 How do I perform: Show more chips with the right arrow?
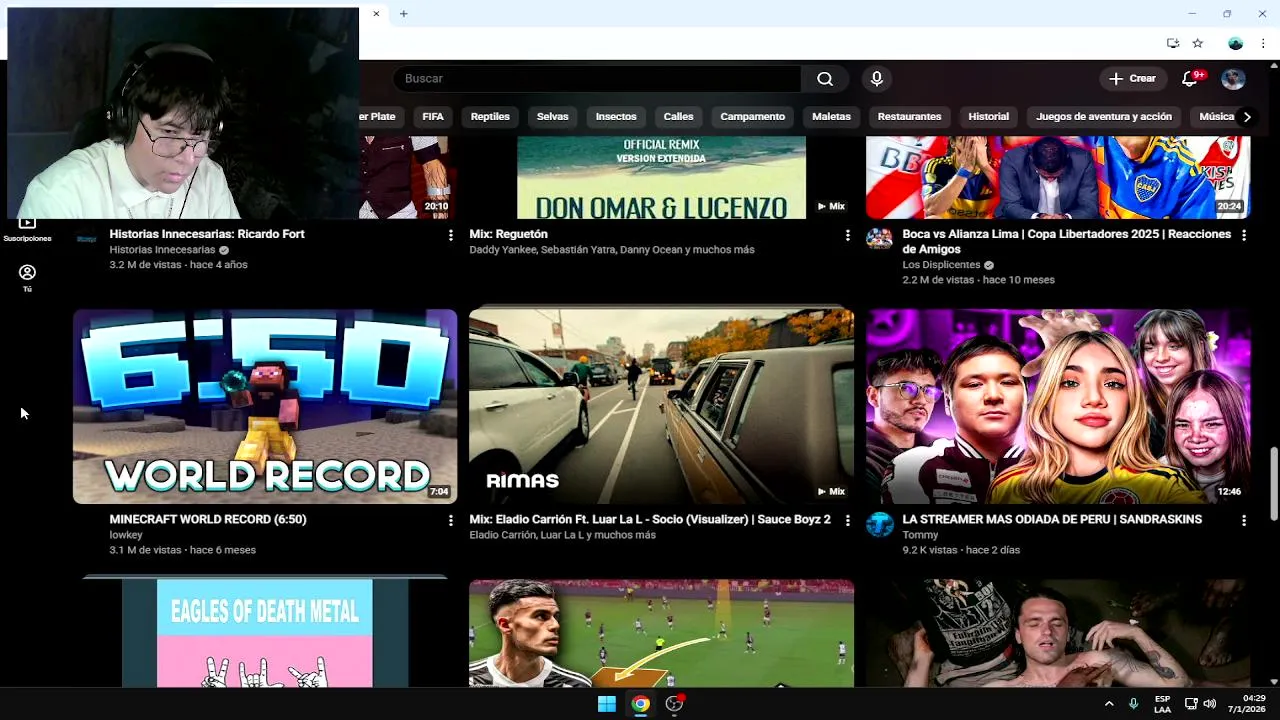click(x=1247, y=117)
